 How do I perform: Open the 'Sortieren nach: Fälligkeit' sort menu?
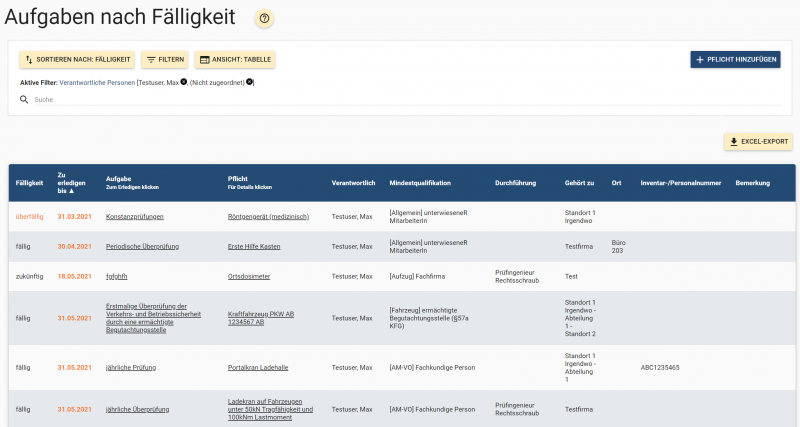coord(70,60)
